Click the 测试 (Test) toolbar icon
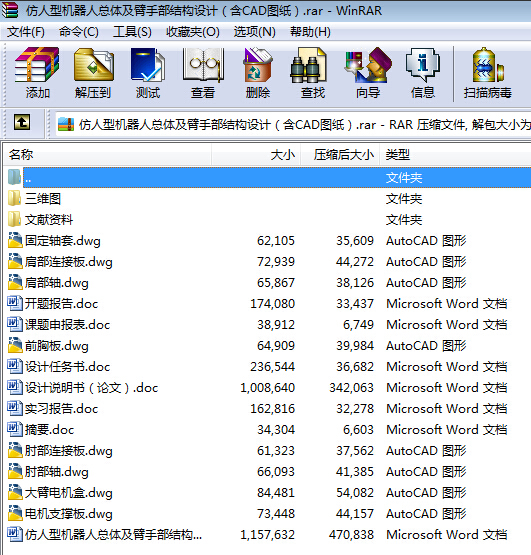The width and height of the screenshot is (531, 555). [x=148, y=65]
